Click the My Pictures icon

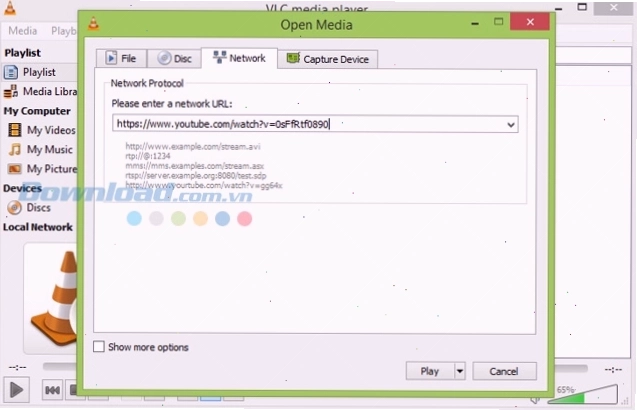coord(15,169)
